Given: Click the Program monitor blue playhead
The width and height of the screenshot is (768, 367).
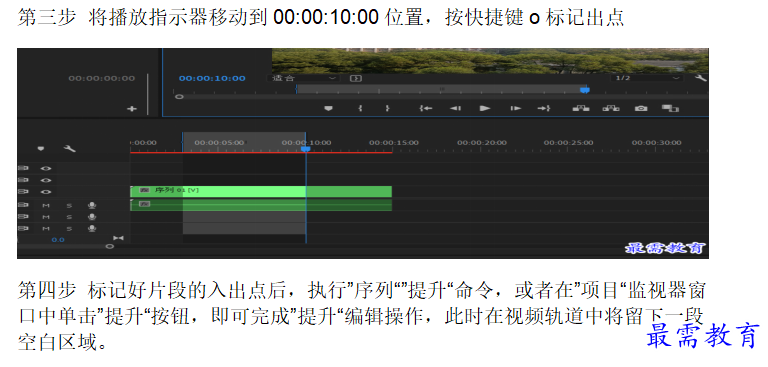Looking at the screenshot, I should pyautogui.click(x=584, y=90).
